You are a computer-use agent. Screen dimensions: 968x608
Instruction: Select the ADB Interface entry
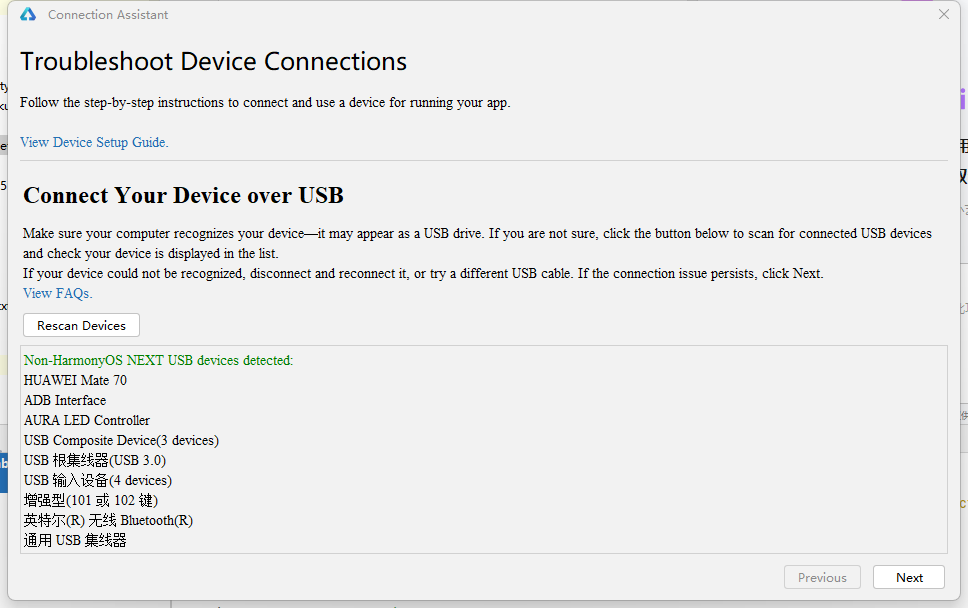coord(65,400)
